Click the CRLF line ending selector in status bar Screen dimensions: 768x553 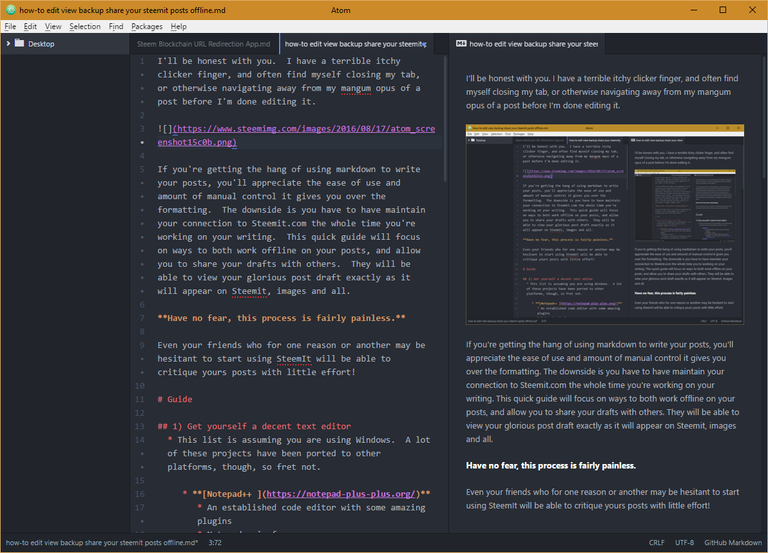coord(656,543)
